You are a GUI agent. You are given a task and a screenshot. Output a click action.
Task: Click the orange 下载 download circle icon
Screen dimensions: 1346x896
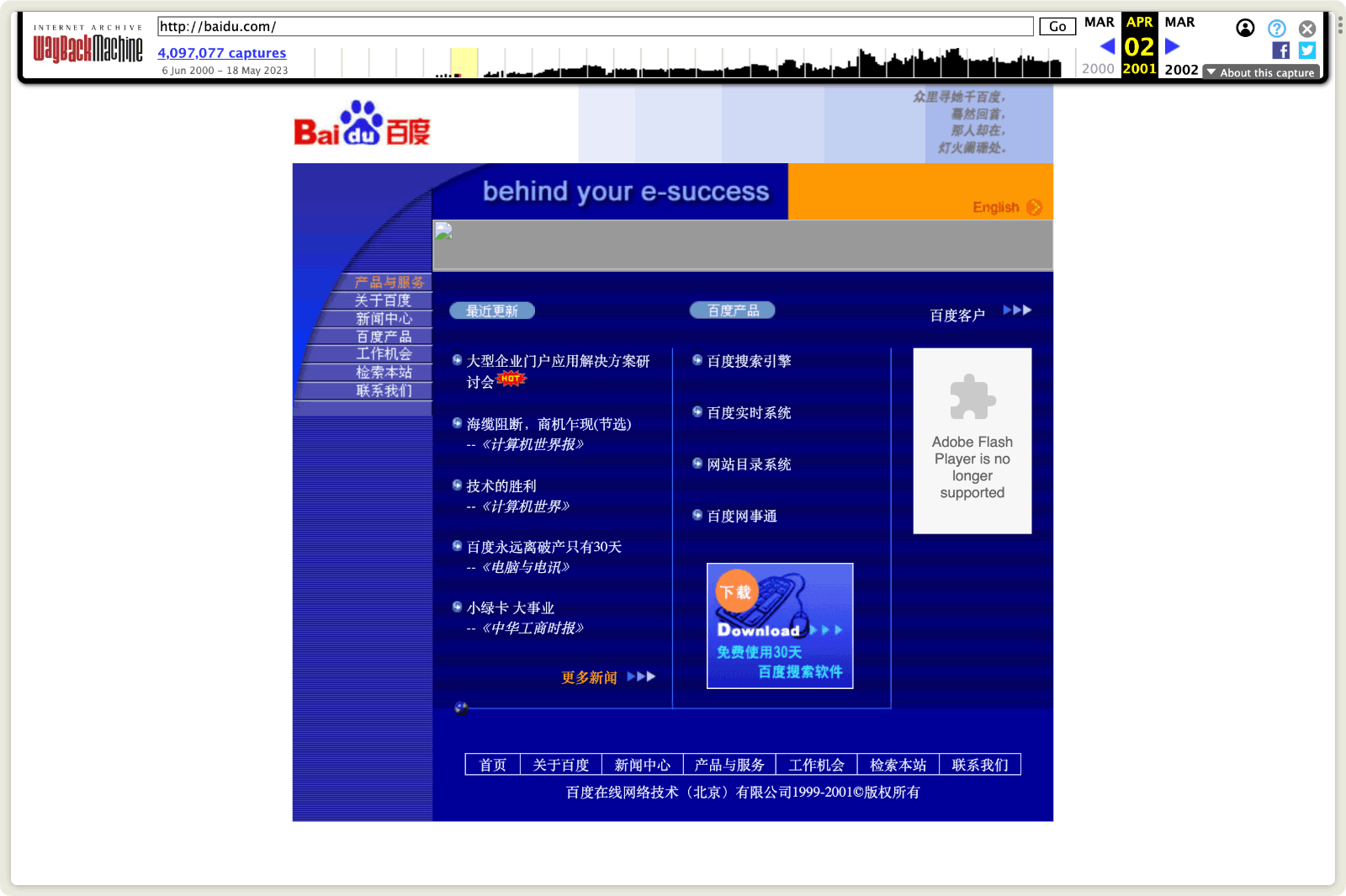pos(737,591)
